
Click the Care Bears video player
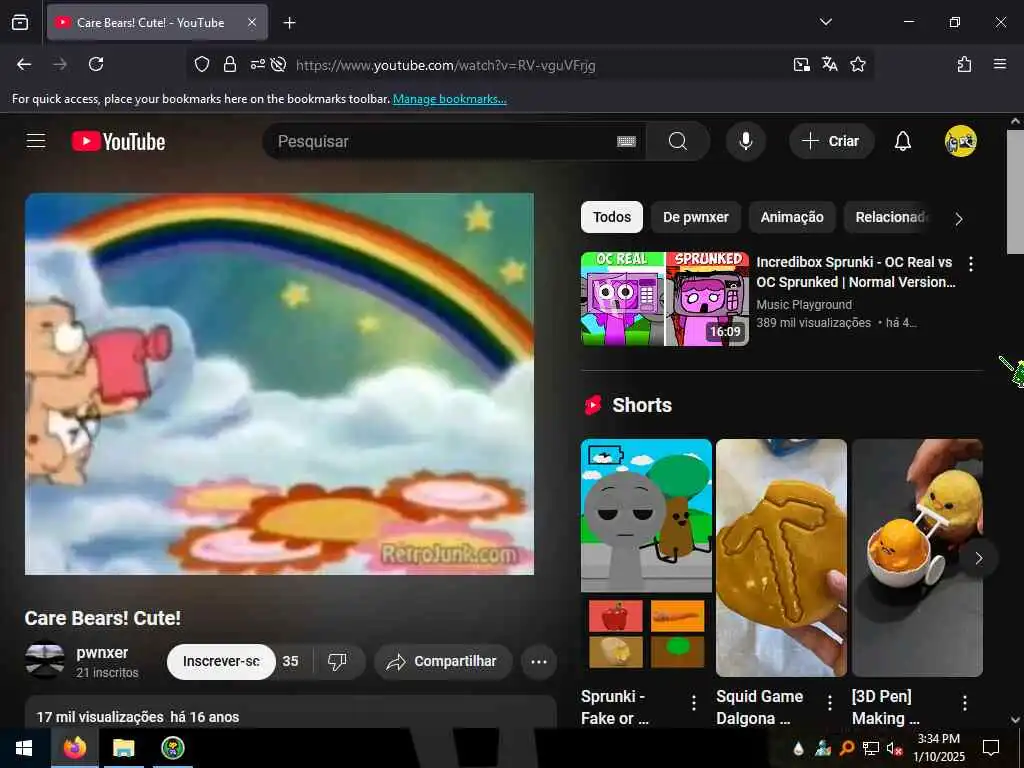280,384
